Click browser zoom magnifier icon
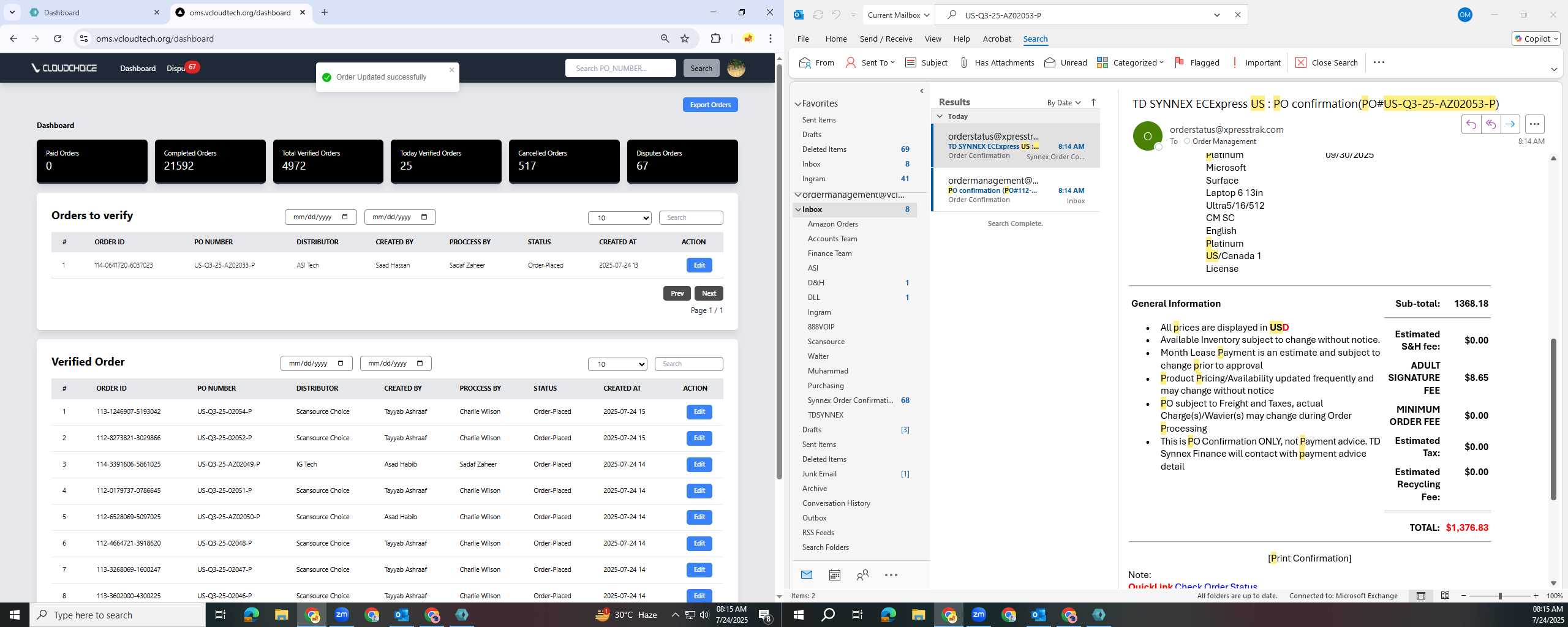 pos(665,39)
